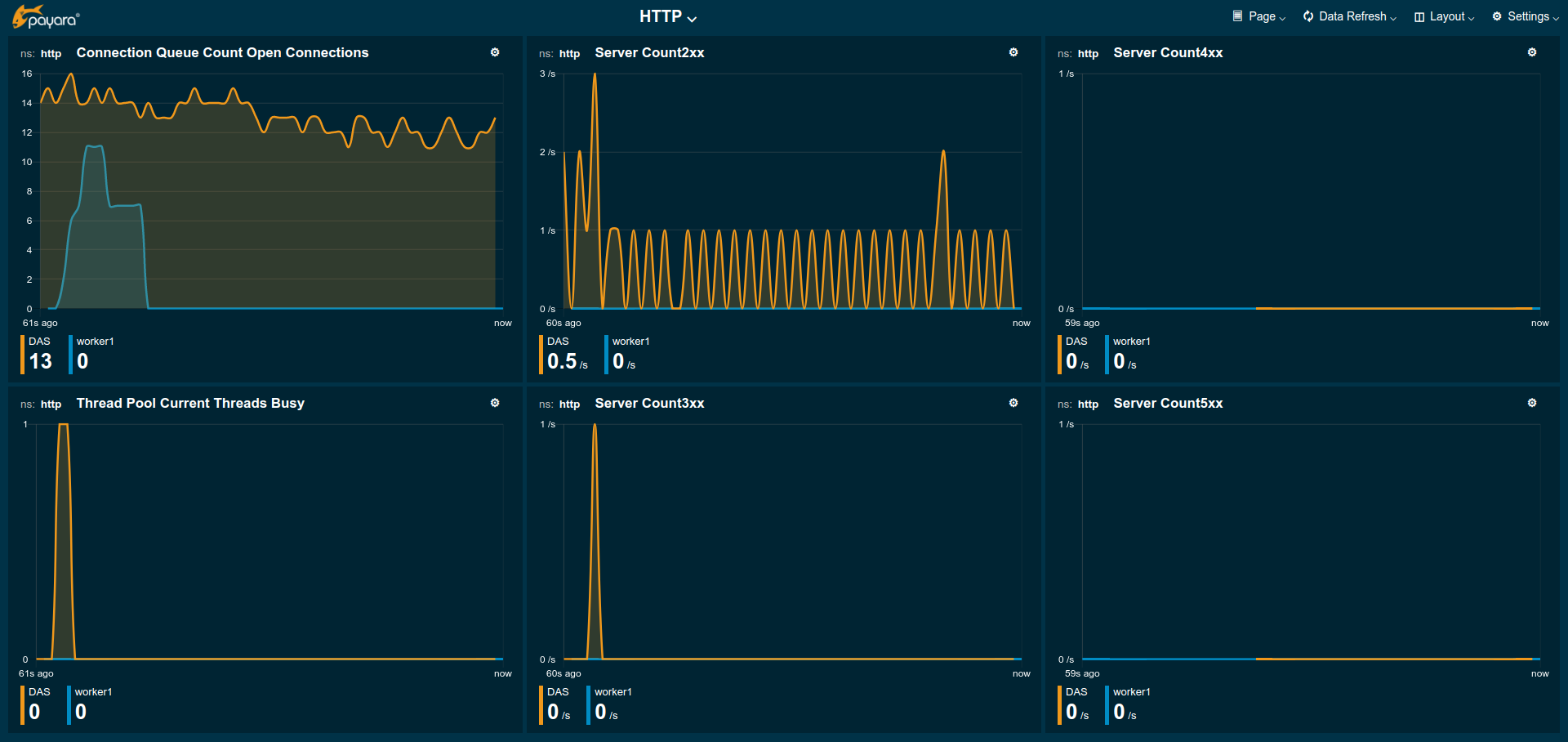Screen dimensions: 1568x742
Task: Select worker1 legend in Count3xx widget
Action: coord(610,704)
